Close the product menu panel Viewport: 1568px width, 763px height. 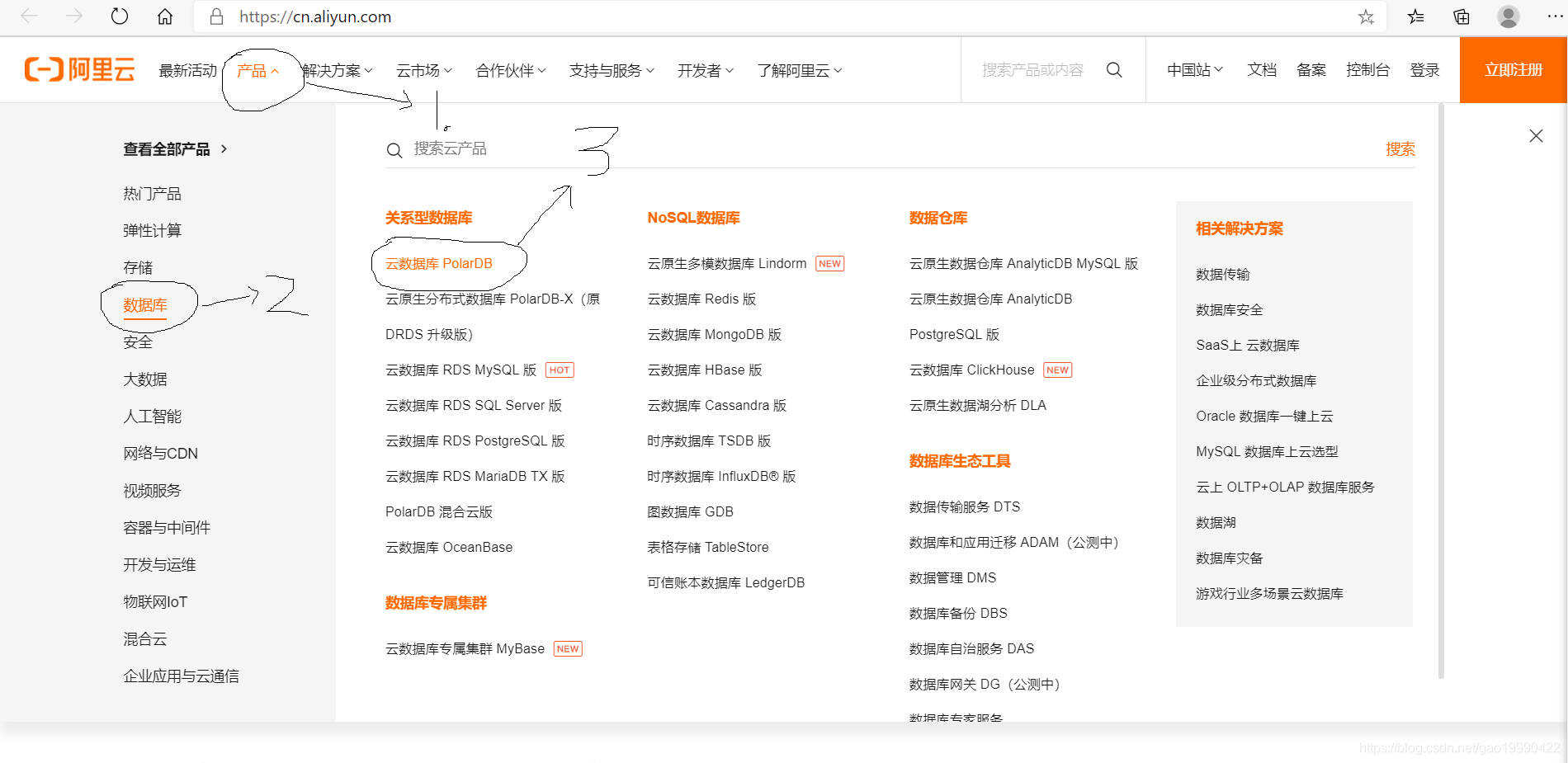[1536, 136]
